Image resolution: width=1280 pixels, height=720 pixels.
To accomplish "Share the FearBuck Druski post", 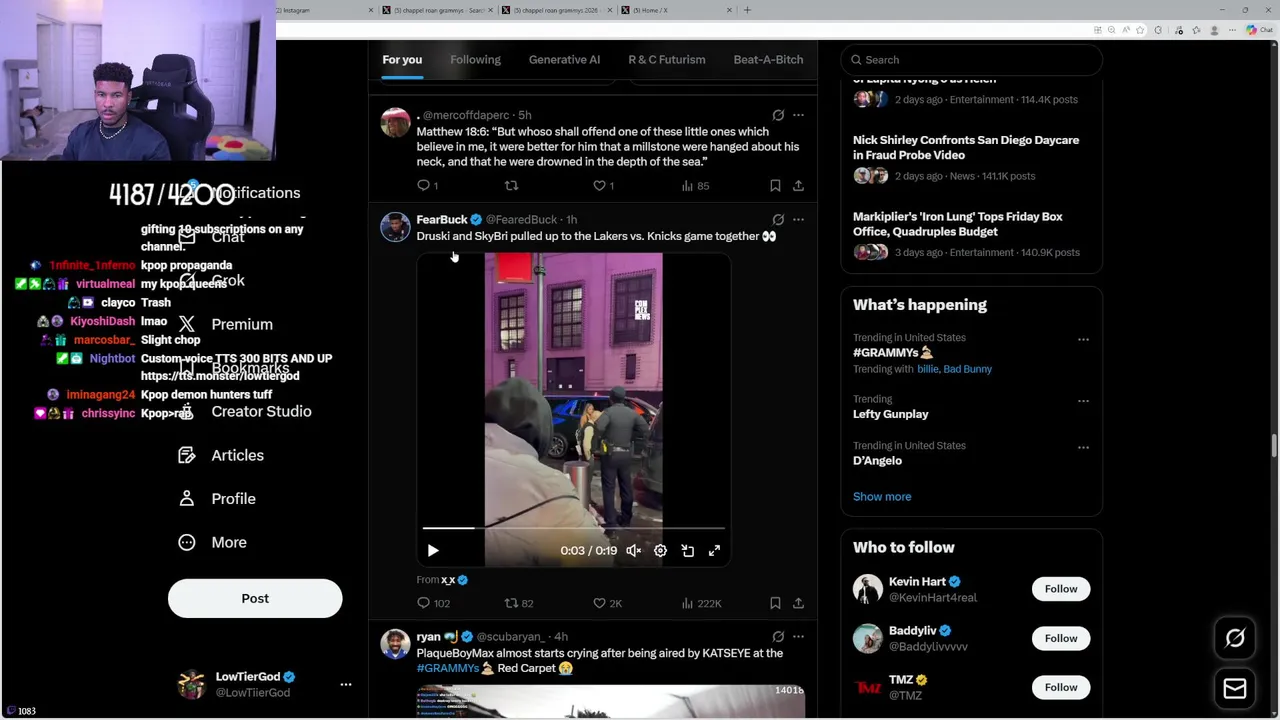I will pos(798,603).
